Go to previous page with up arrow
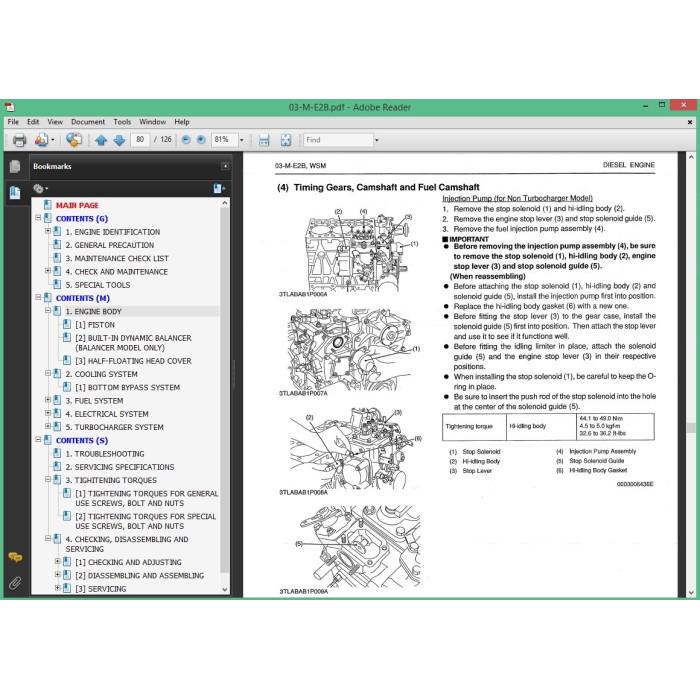Screen dimensions: 700x700 [101, 140]
